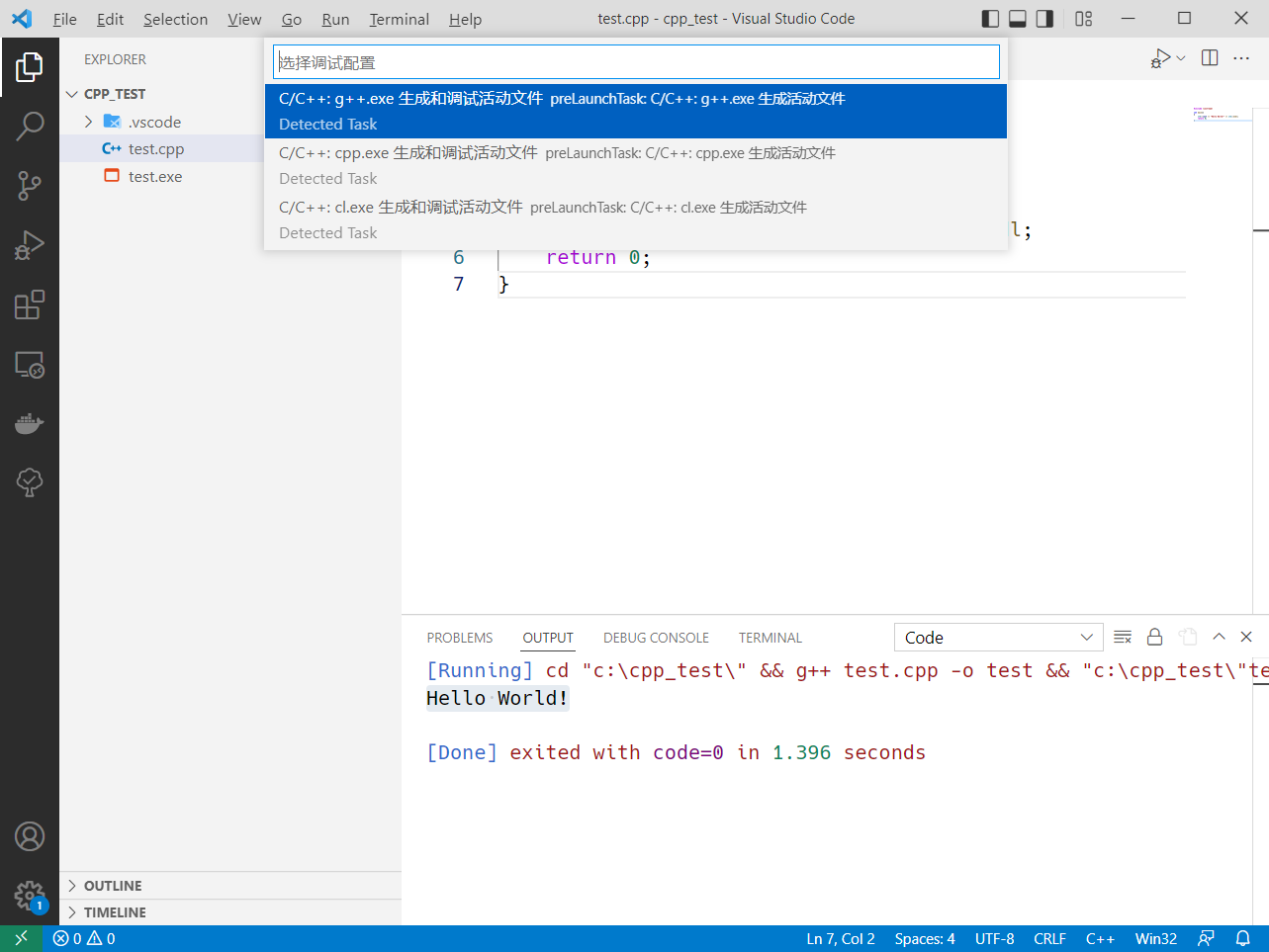Open the Testing tree icon in activity bar
This screenshot has height=952, width=1269.
pyautogui.click(x=30, y=481)
